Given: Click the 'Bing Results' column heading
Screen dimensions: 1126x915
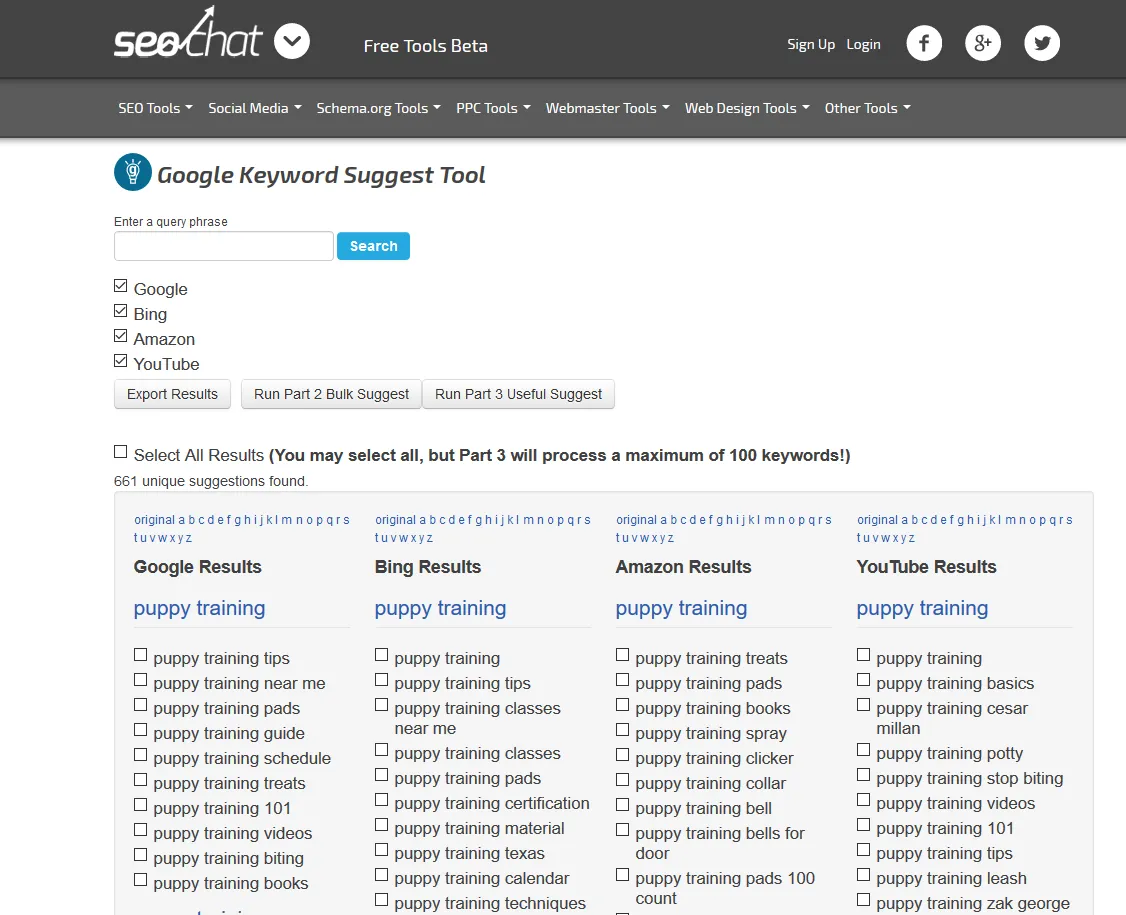Looking at the screenshot, I should [428, 567].
